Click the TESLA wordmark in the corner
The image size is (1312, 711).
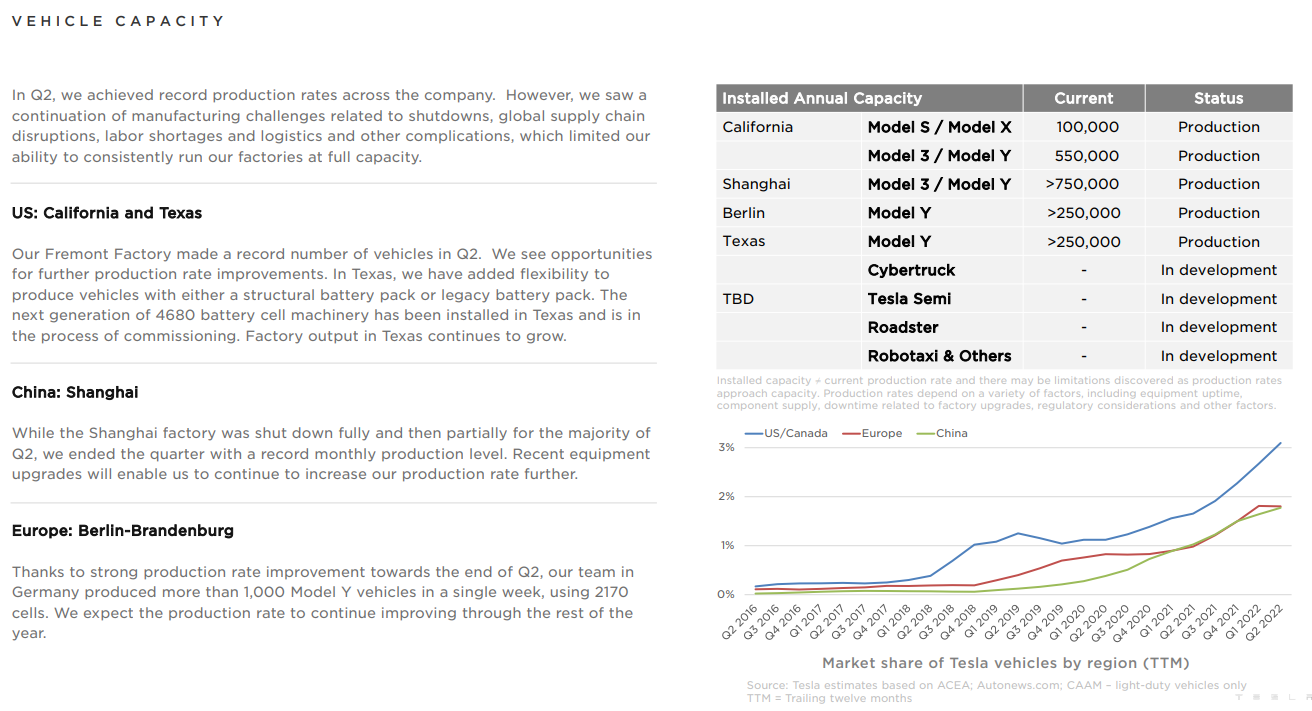(x=1272, y=697)
